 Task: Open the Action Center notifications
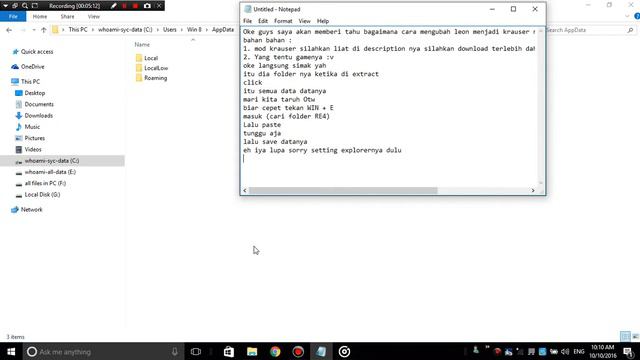tap(629, 351)
